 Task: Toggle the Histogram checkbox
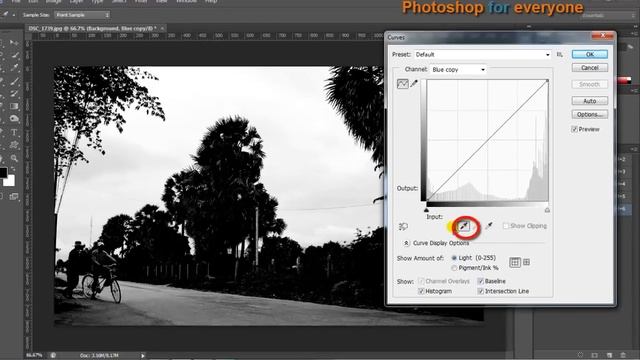click(421, 291)
